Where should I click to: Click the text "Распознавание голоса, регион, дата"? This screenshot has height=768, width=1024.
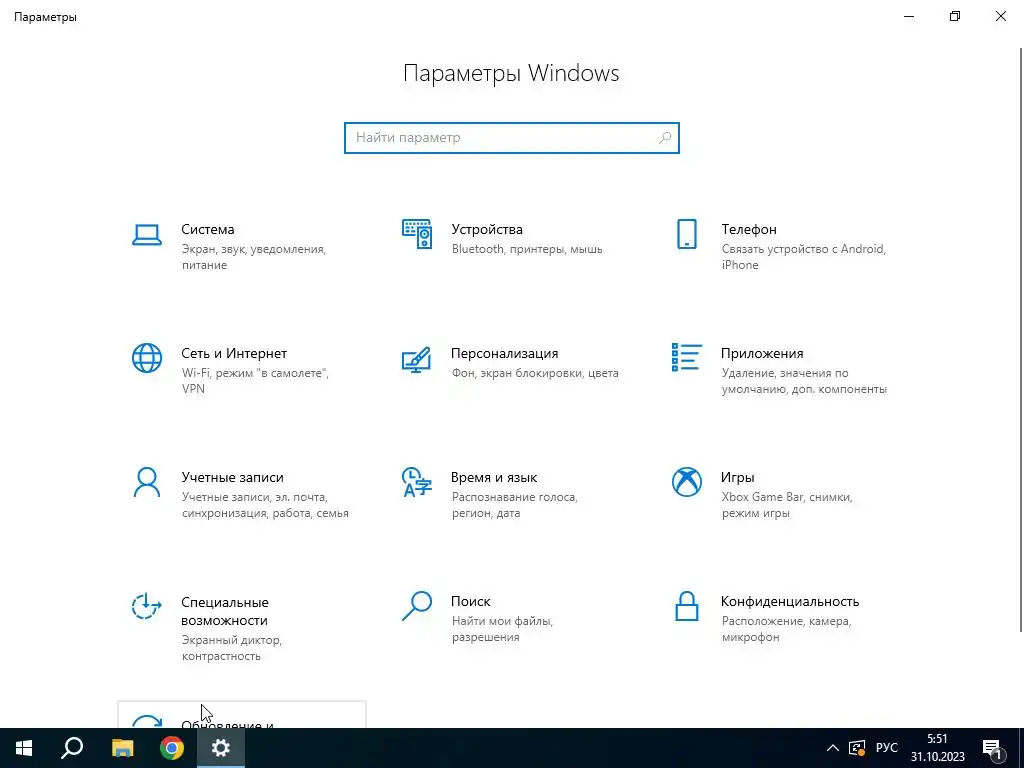[x=515, y=505]
